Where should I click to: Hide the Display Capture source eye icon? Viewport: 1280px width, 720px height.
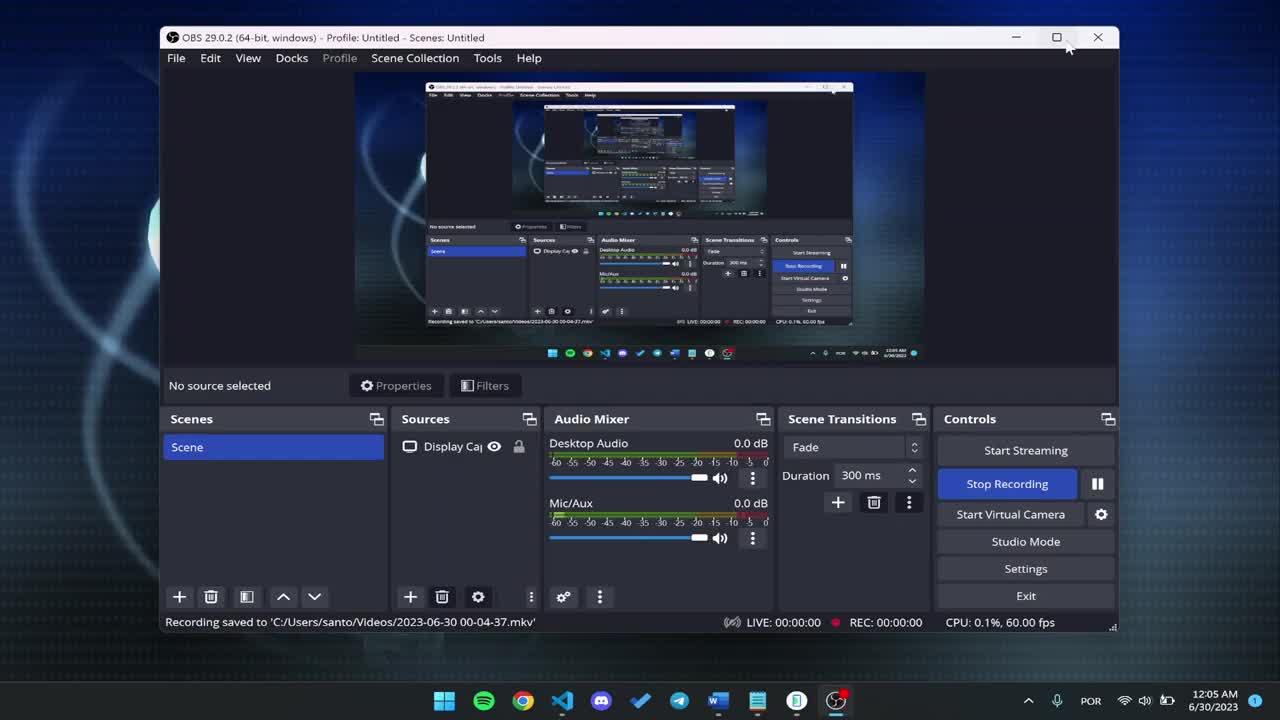494,447
